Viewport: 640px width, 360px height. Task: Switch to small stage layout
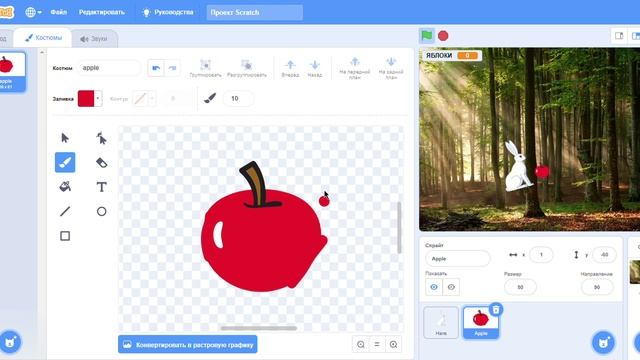(619, 36)
